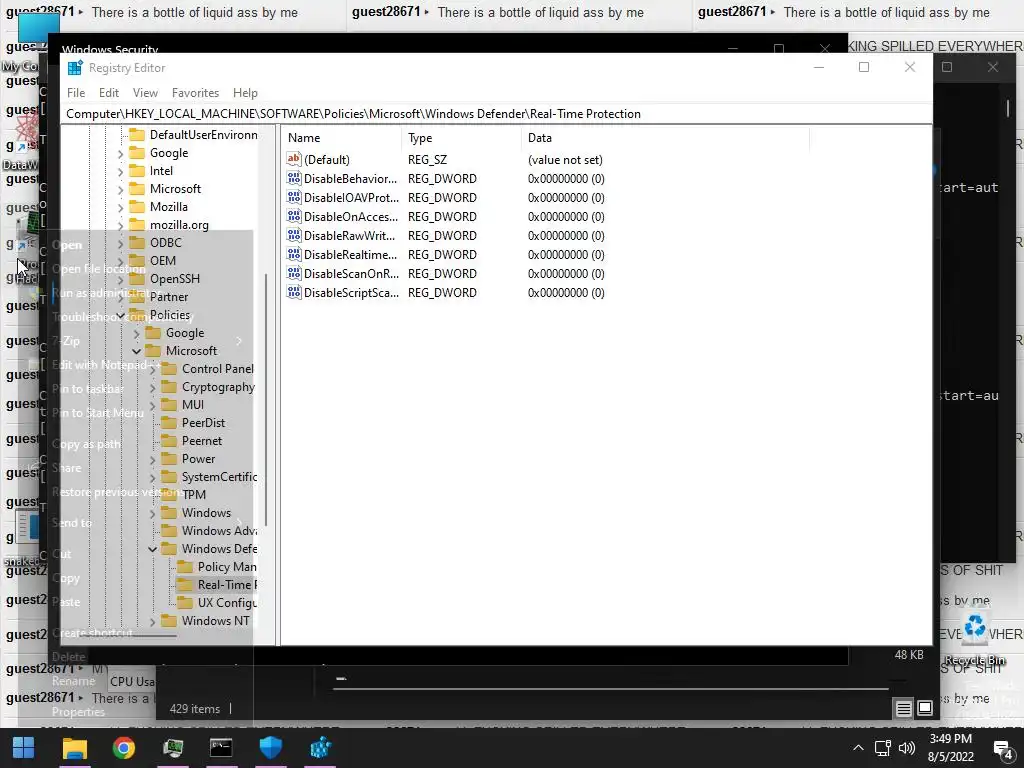1024x768 pixels.
Task: Open the Help menu in Registry Editor
Action: click(x=246, y=93)
